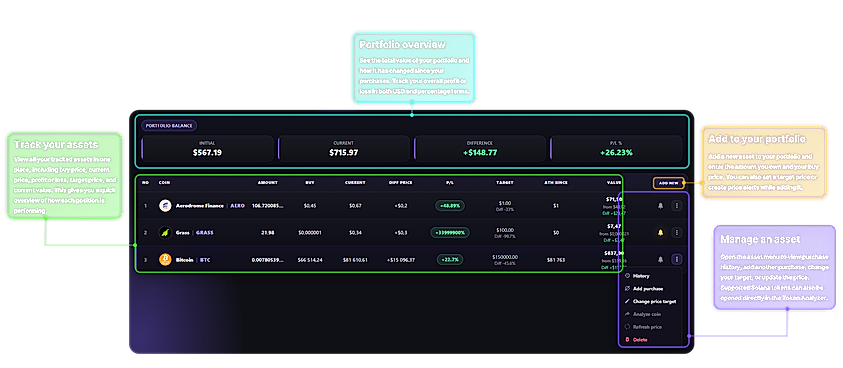Click the Bitcoin coin logo

(165, 260)
